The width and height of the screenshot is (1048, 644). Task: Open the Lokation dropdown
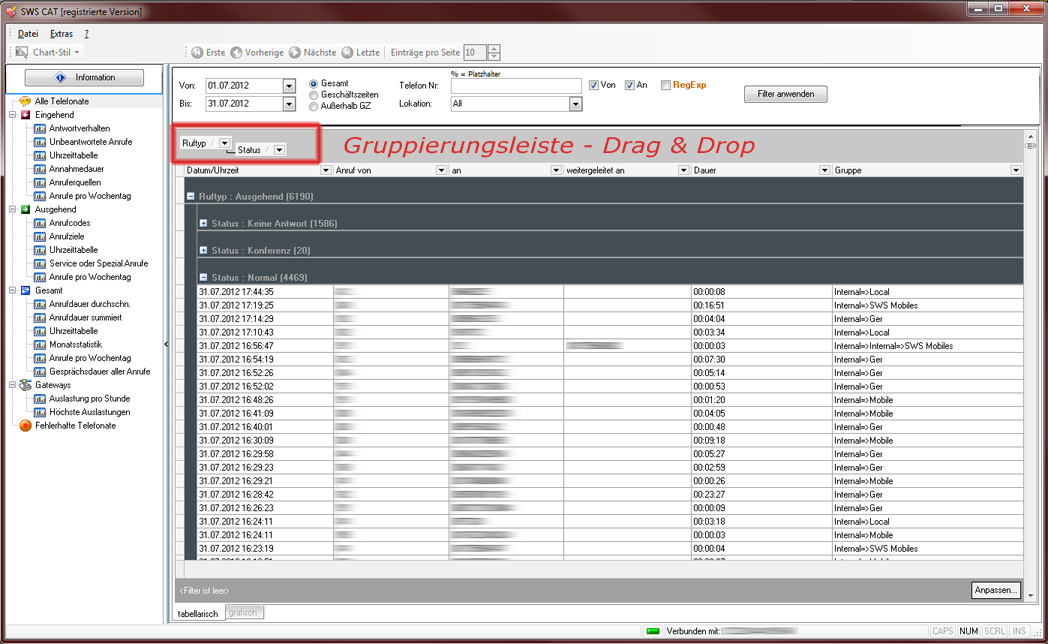coord(575,104)
